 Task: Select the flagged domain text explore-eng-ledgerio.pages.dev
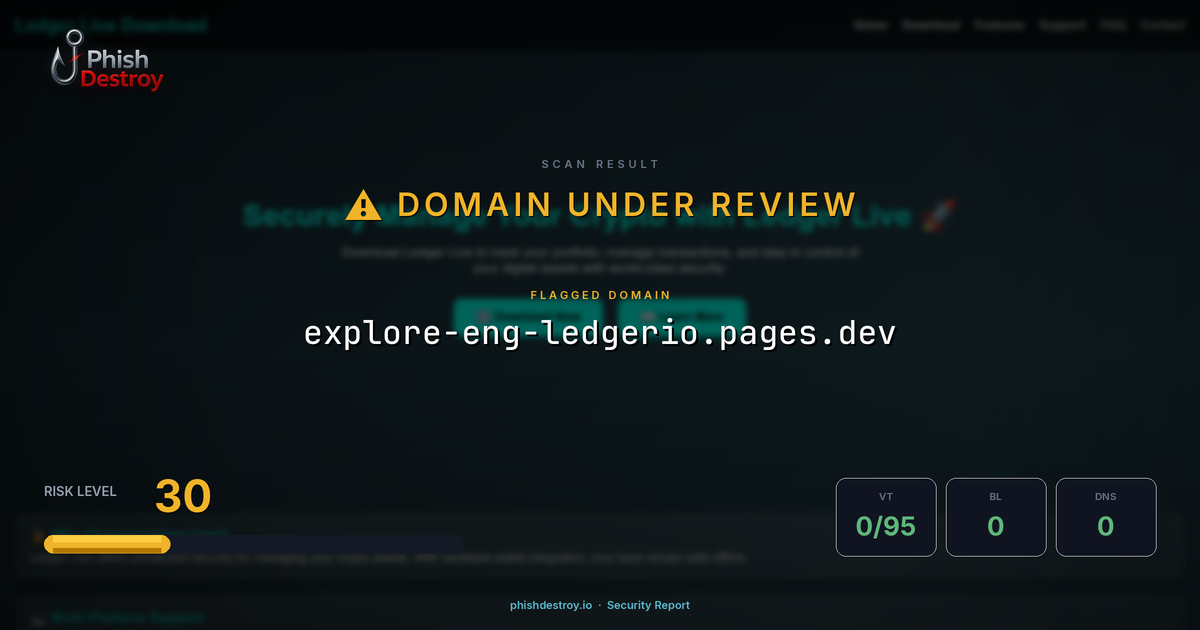pyautogui.click(x=600, y=333)
